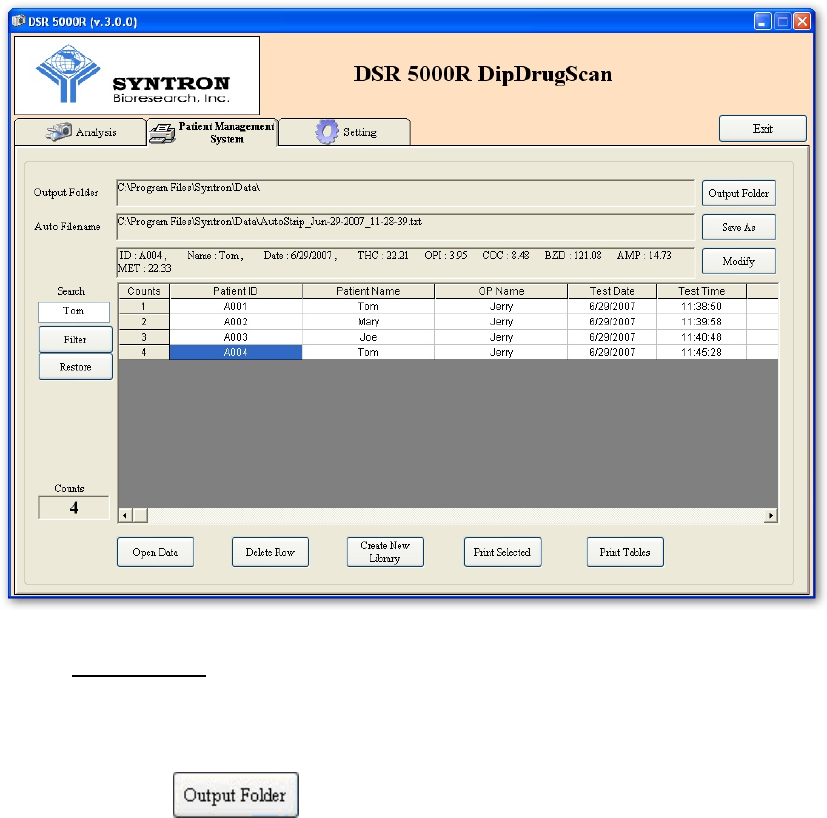The height and width of the screenshot is (818, 827).
Task: Click the Save As button
Action: [738, 227]
